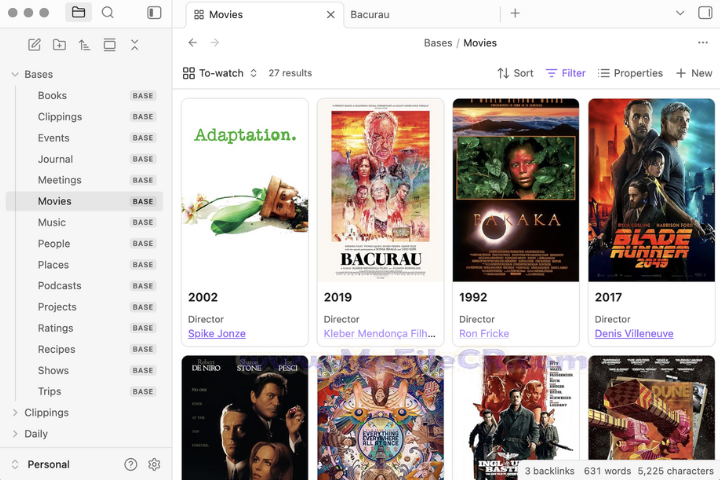
Task: Follow the Spike Jonze director link
Action: coord(217,334)
